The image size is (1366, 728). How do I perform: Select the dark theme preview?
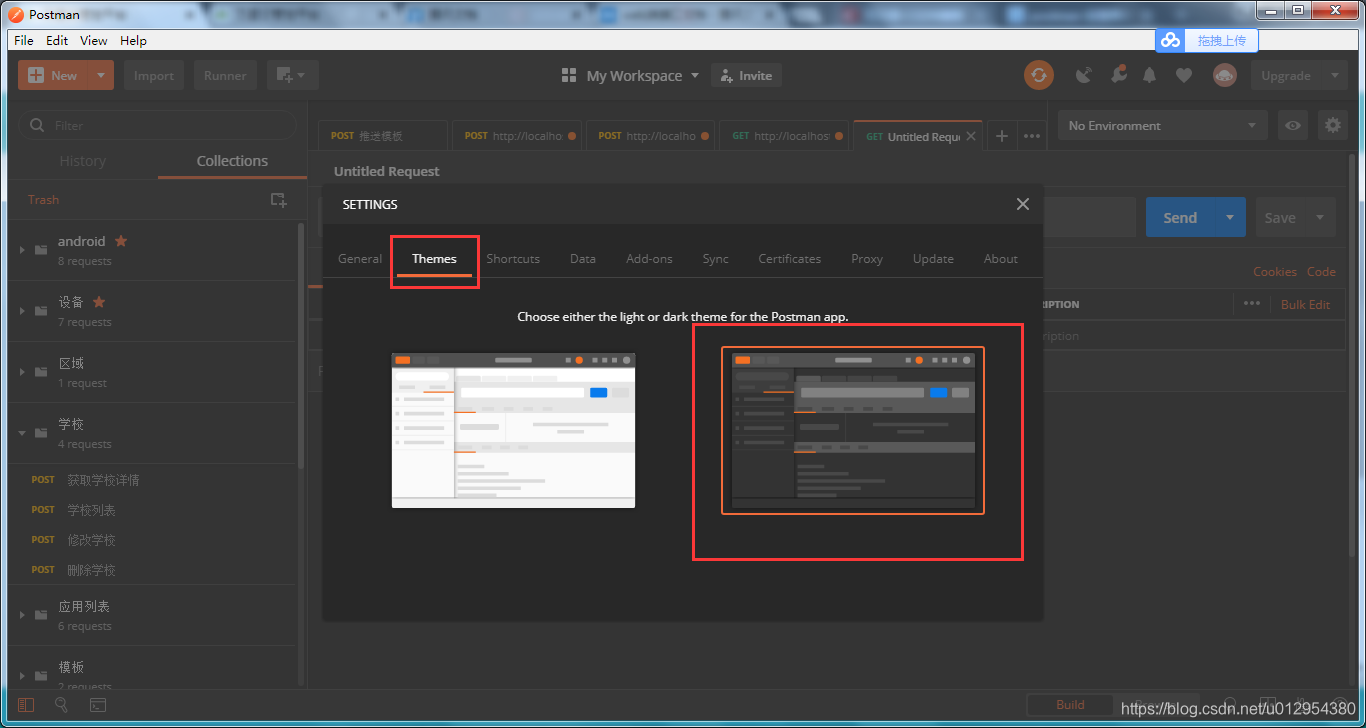coord(853,430)
